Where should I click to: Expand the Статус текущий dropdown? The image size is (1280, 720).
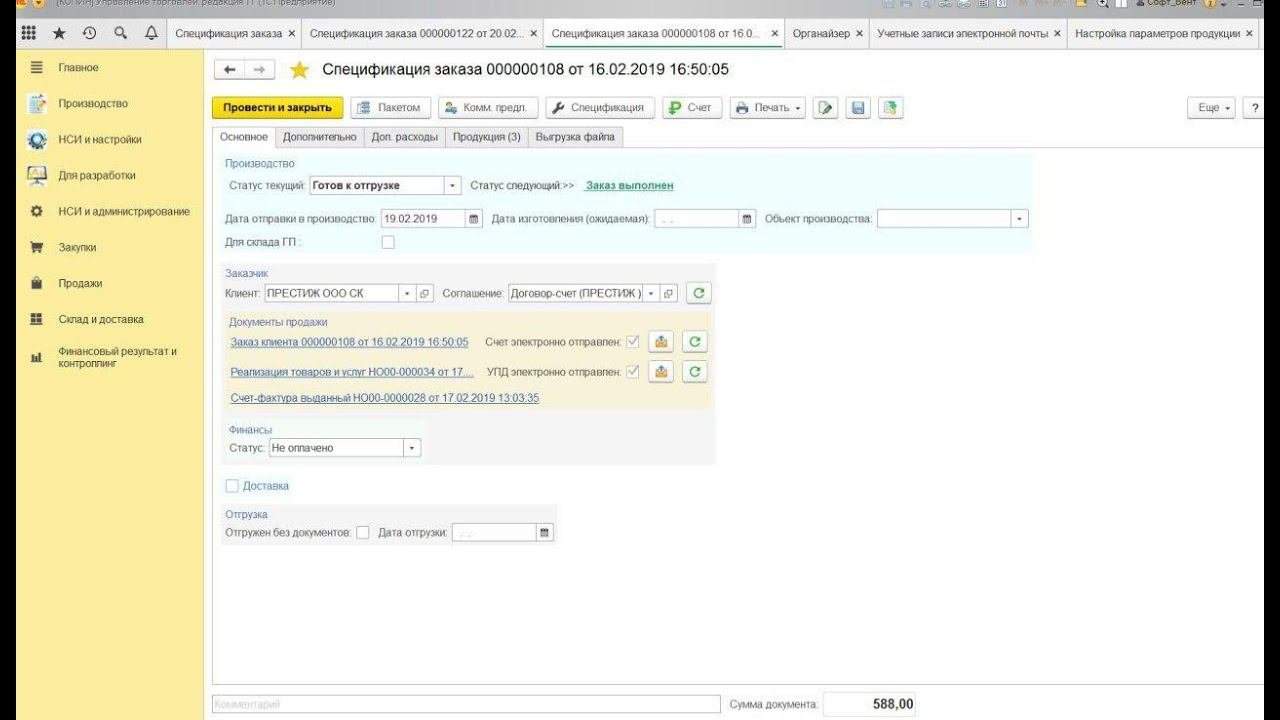[453, 186]
